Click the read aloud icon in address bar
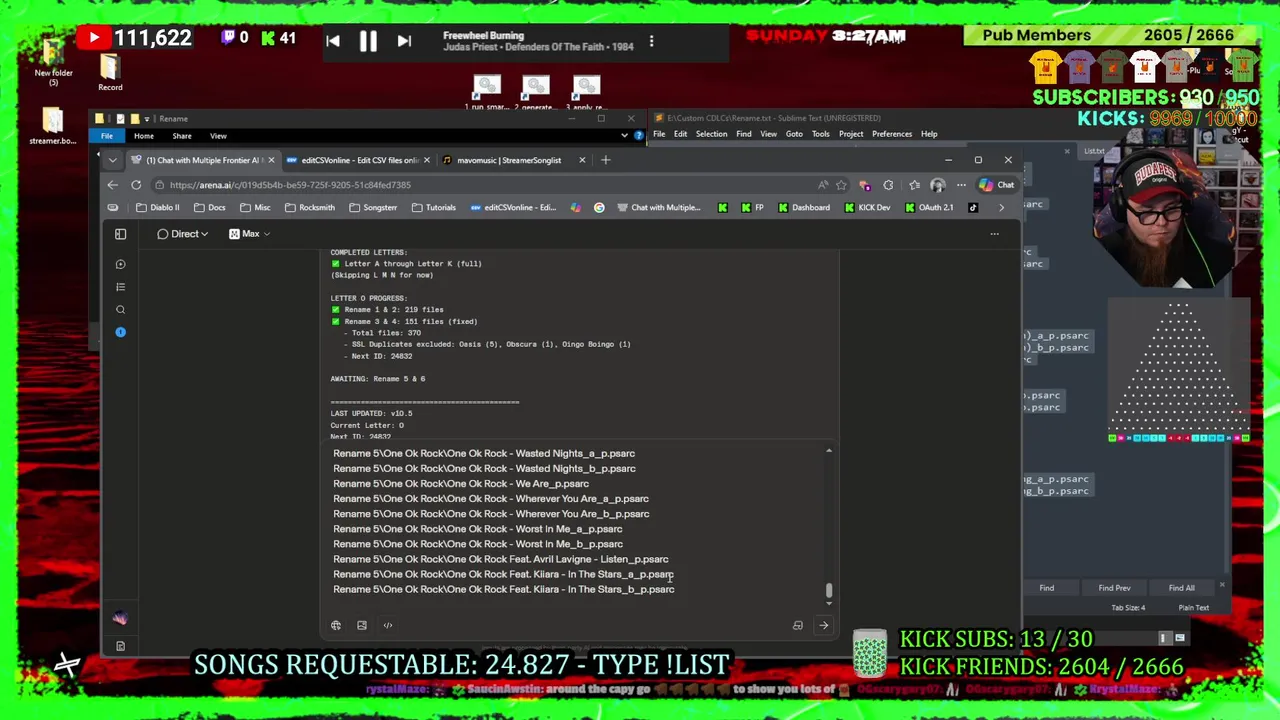This screenshot has width=1280, height=720. coord(823,185)
